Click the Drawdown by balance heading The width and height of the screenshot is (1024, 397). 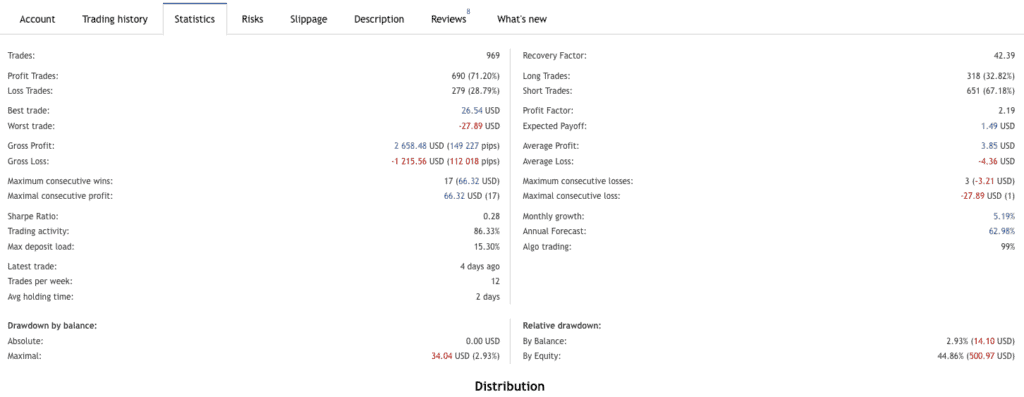click(52, 325)
